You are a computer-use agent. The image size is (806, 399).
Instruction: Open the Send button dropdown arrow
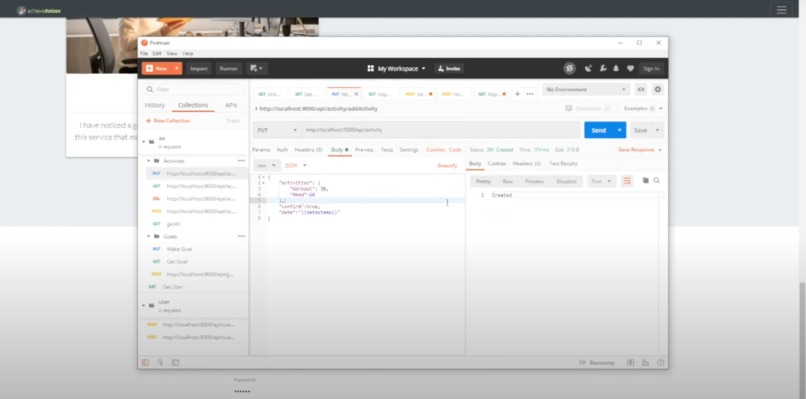click(x=620, y=130)
